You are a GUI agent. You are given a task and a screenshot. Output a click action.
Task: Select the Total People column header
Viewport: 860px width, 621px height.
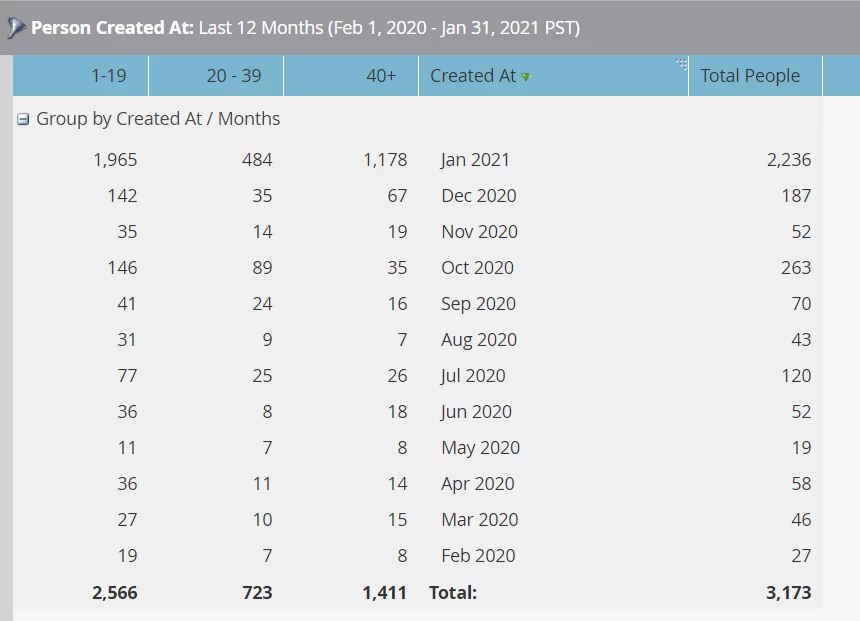pos(755,75)
